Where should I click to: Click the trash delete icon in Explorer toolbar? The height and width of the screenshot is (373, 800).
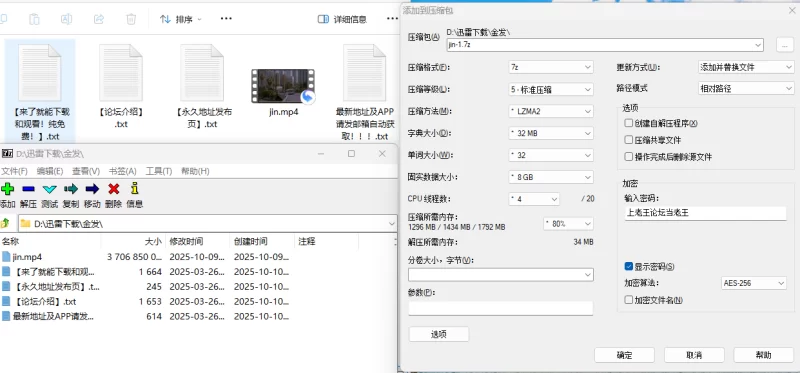coord(131,19)
